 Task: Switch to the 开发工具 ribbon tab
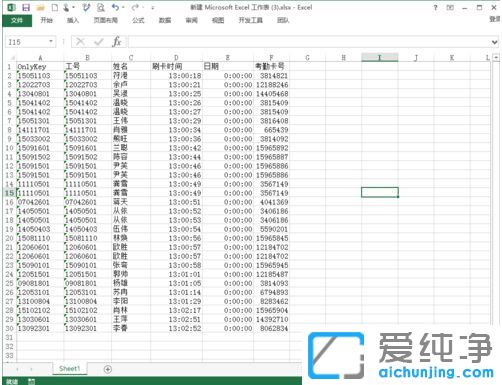coord(250,20)
